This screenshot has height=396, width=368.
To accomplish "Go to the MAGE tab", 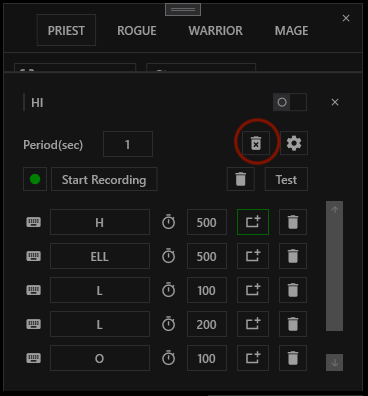I will tap(291, 31).
